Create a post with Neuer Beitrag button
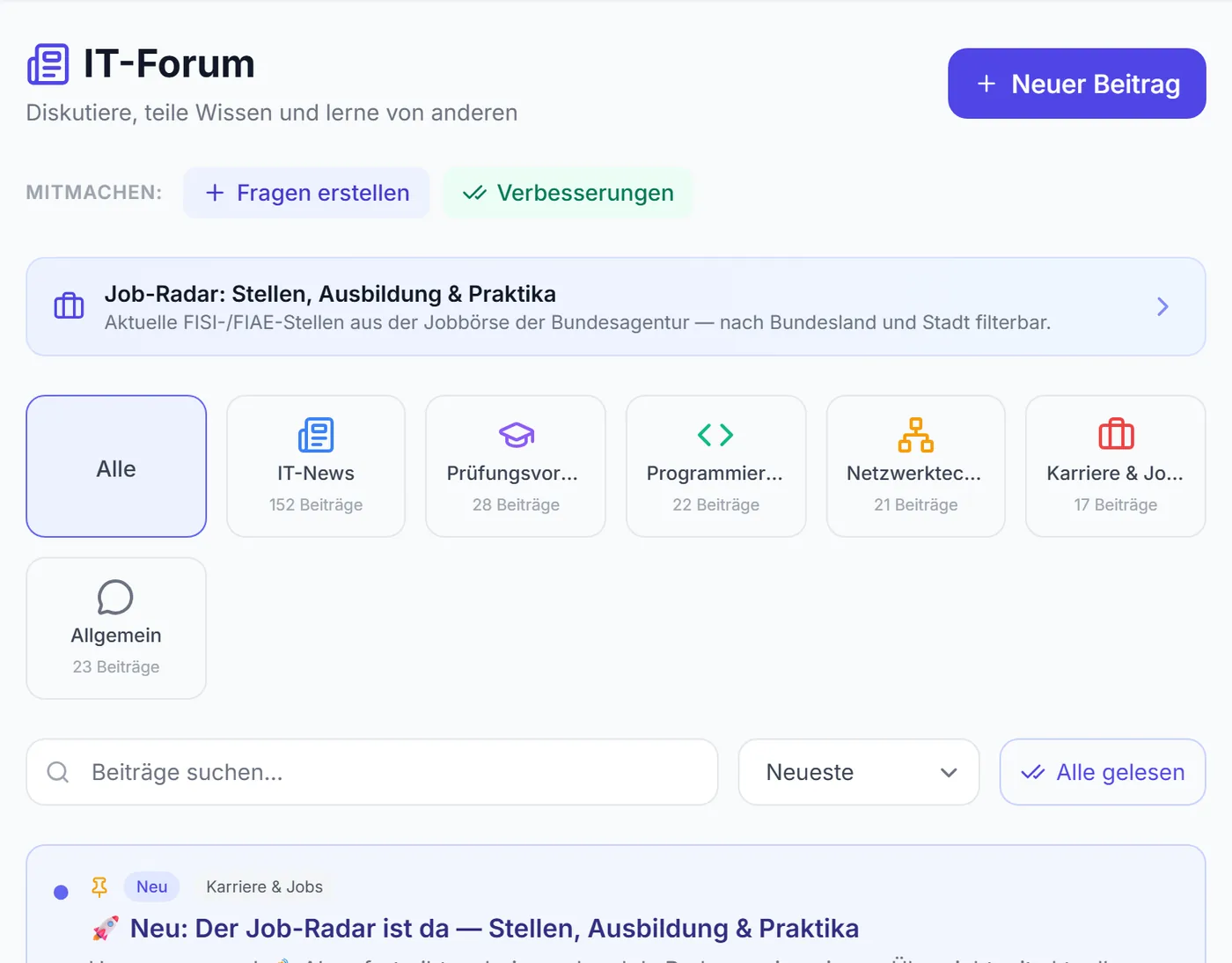This screenshot has height=963, width=1232. tap(1077, 84)
